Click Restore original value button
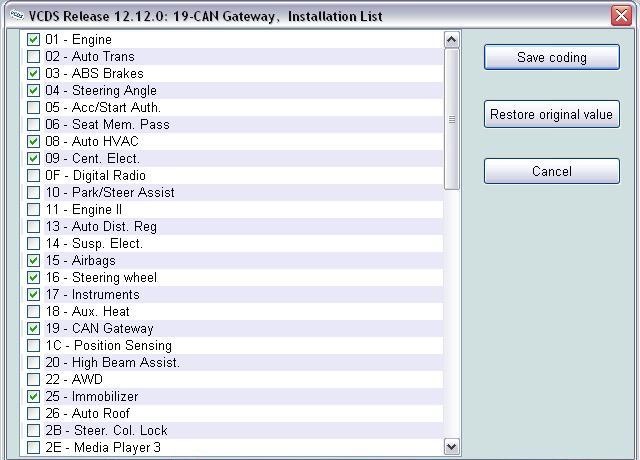 [x=552, y=114]
